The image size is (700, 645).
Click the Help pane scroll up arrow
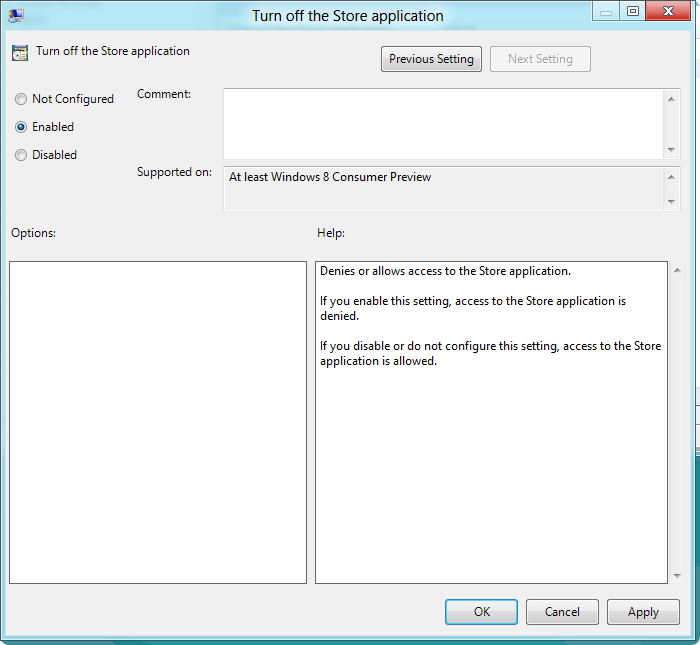pos(677,270)
